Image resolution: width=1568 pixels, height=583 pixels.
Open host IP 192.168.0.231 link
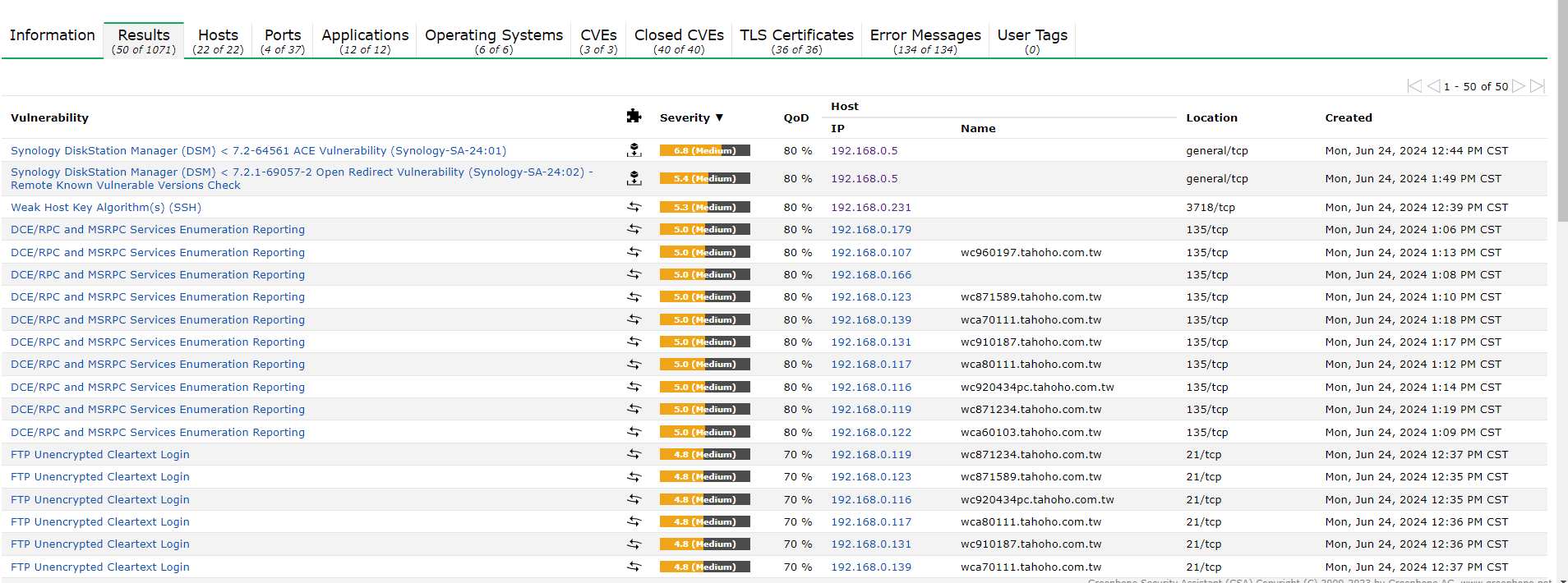pos(870,208)
